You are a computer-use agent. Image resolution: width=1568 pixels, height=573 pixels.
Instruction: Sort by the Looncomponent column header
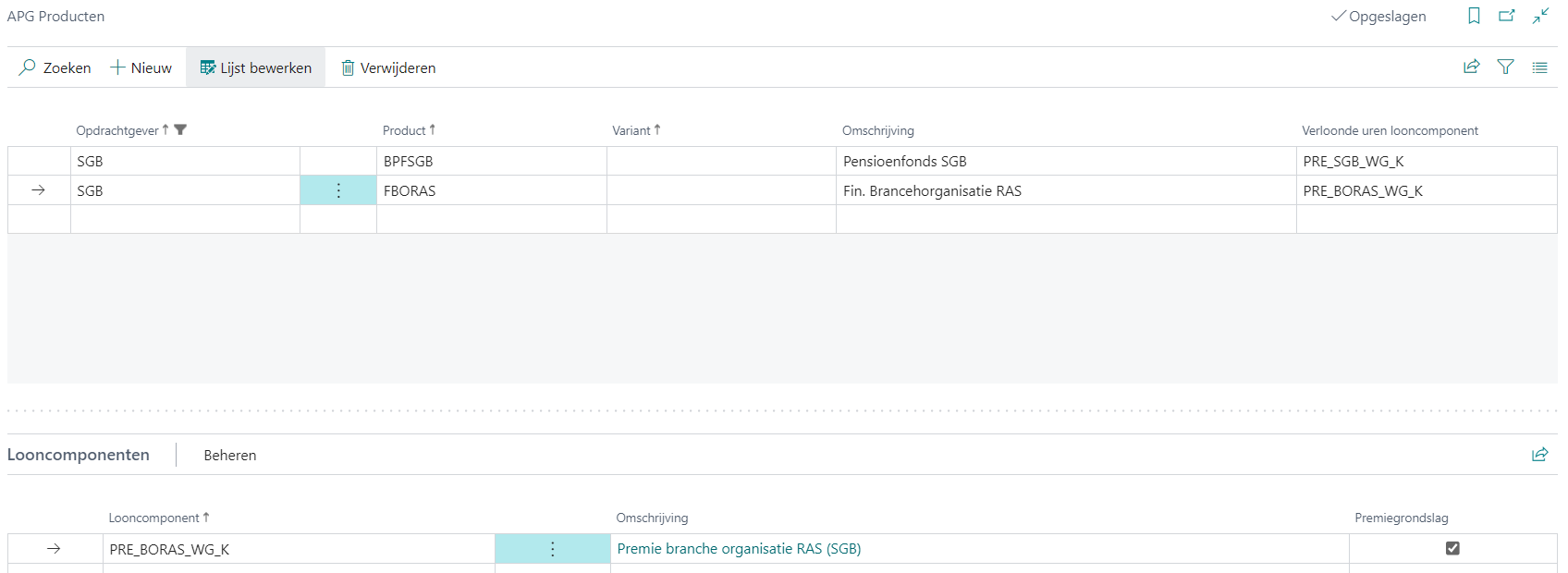point(154,518)
